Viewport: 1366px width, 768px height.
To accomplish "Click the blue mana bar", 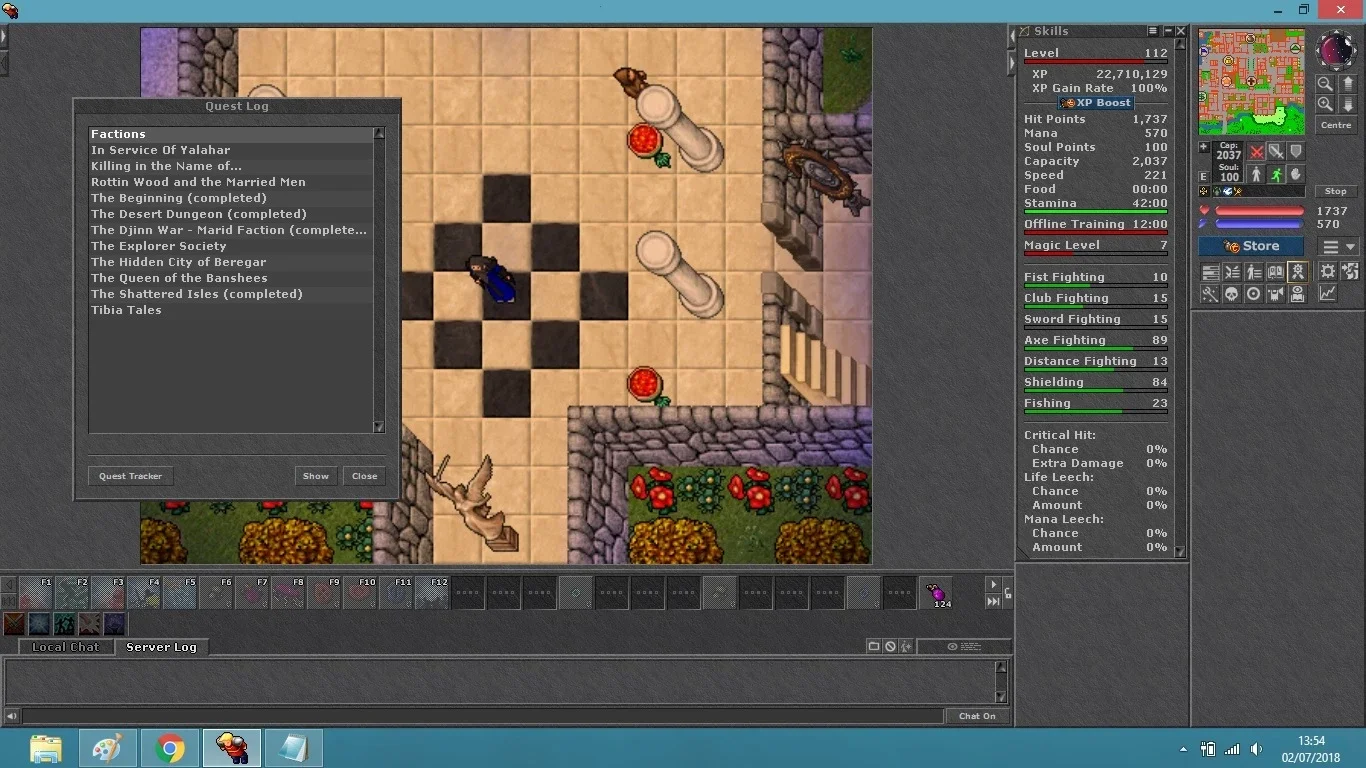I will point(1259,224).
